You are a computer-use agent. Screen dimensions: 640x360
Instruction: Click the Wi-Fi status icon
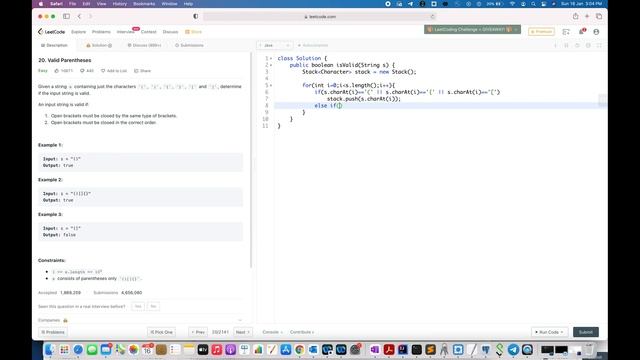click(512, 4)
